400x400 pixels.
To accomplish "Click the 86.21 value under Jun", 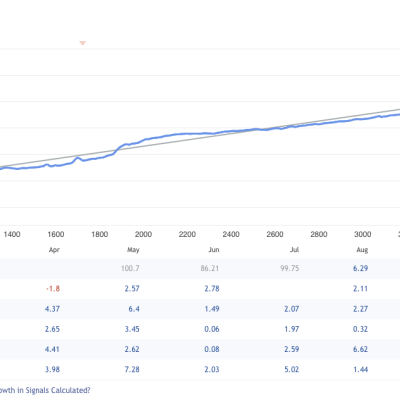I will (x=210, y=268).
